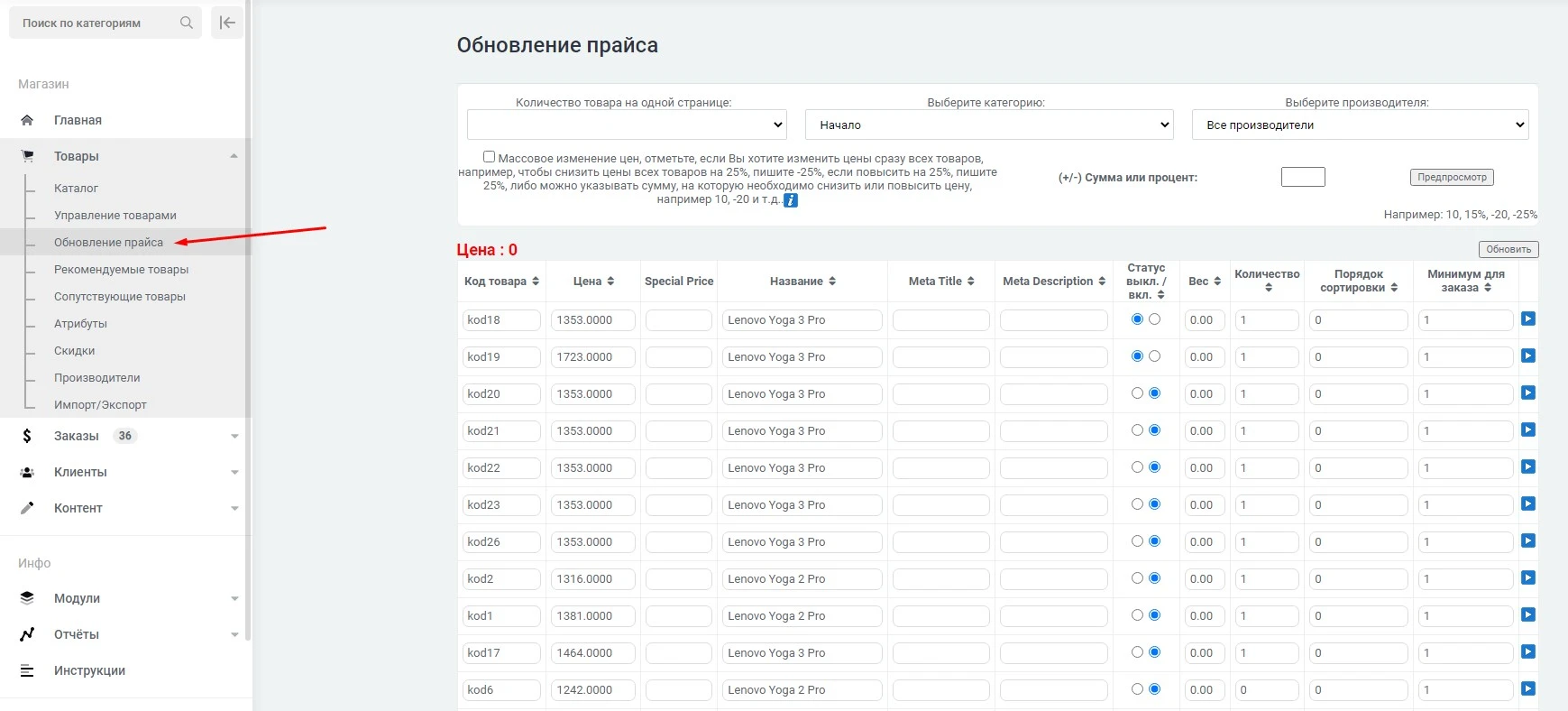The width and height of the screenshot is (1568, 711).
Task: Click the search magnifier icon in sidebar
Action: point(186,23)
